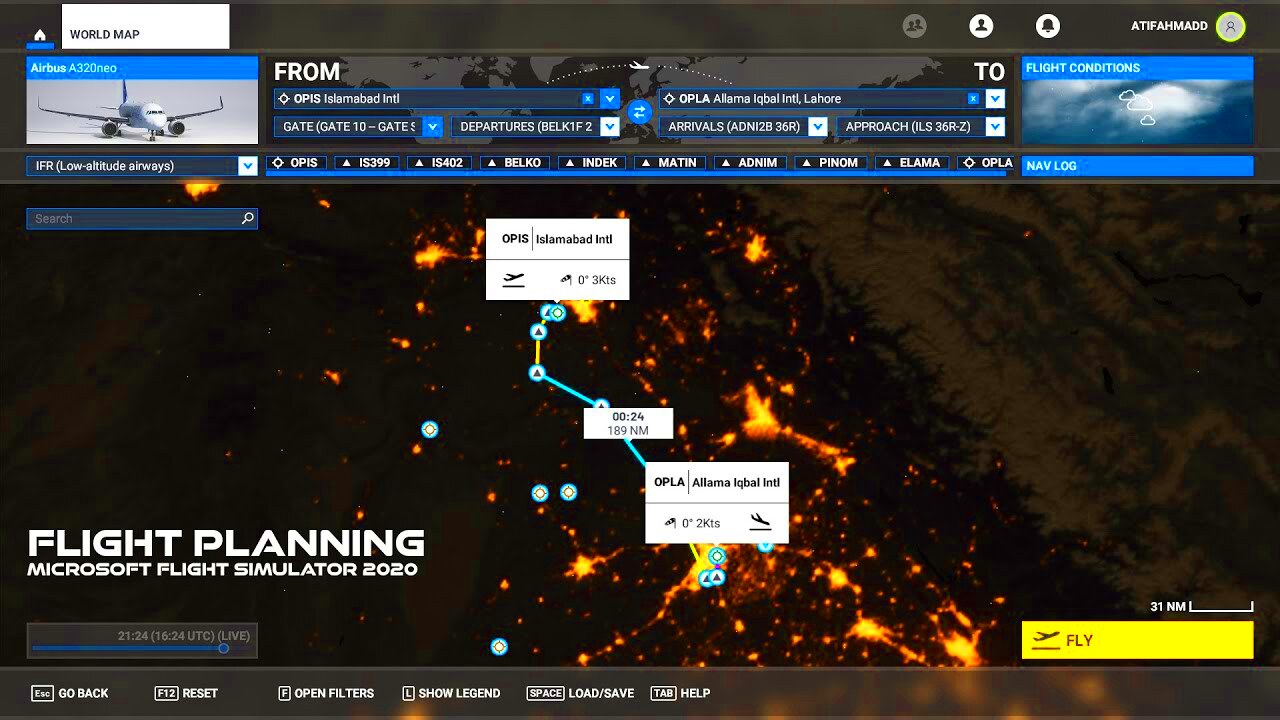Image resolution: width=1280 pixels, height=720 pixels.
Task: Click the 31 NM map scale
Action: click(x=1201, y=607)
